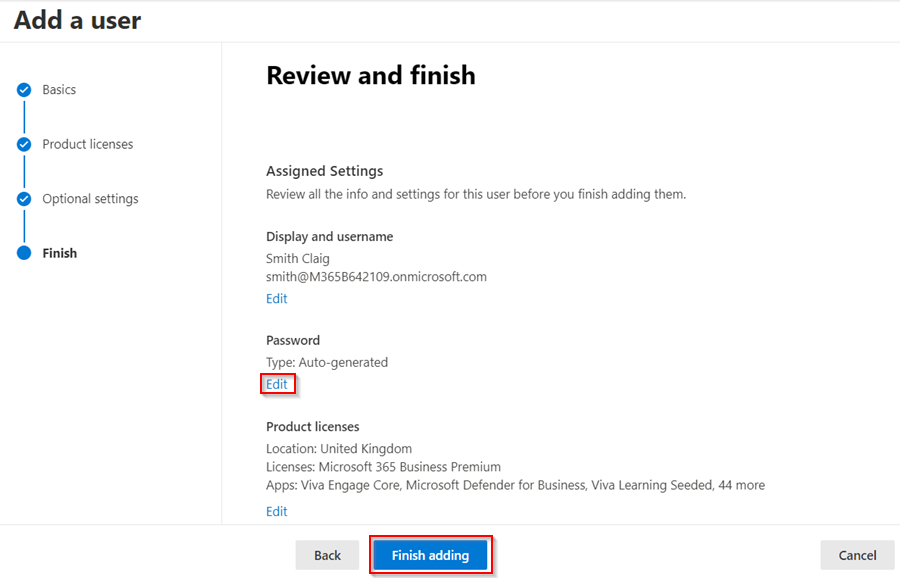The image size is (900, 578).
Task: Click the Review and finish heading
Action: point(371,75)
